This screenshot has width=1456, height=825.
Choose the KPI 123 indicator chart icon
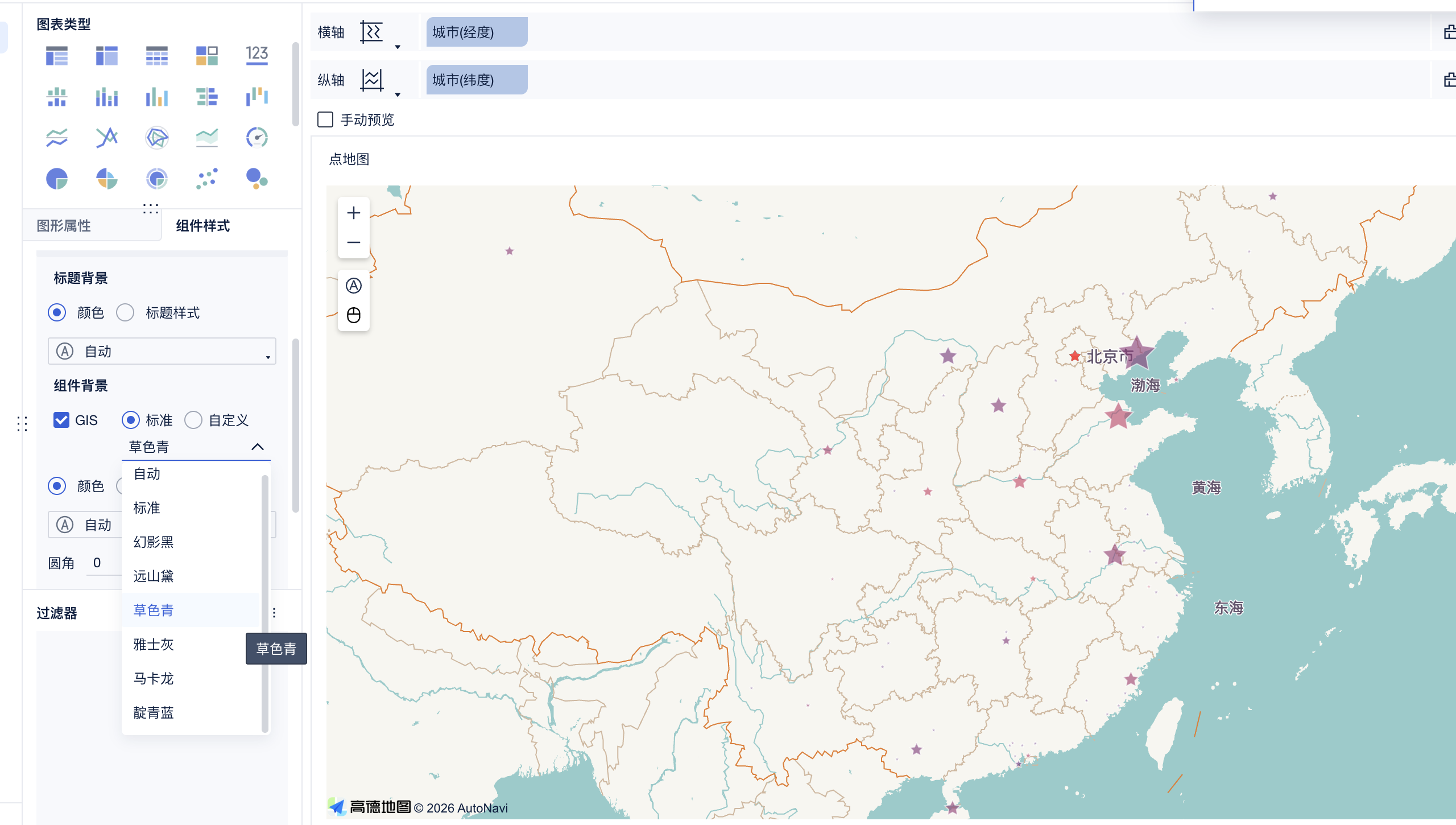coord(257,55)
